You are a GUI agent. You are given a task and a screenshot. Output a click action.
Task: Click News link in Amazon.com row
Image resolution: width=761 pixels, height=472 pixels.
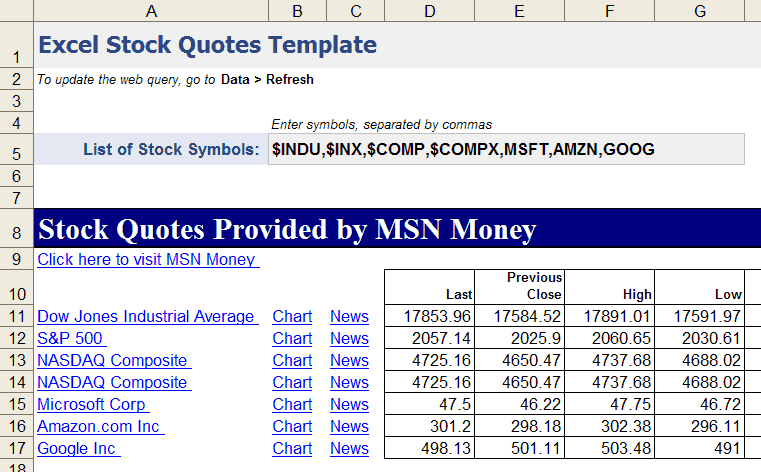pyautogui.click(x=349, y=427)
